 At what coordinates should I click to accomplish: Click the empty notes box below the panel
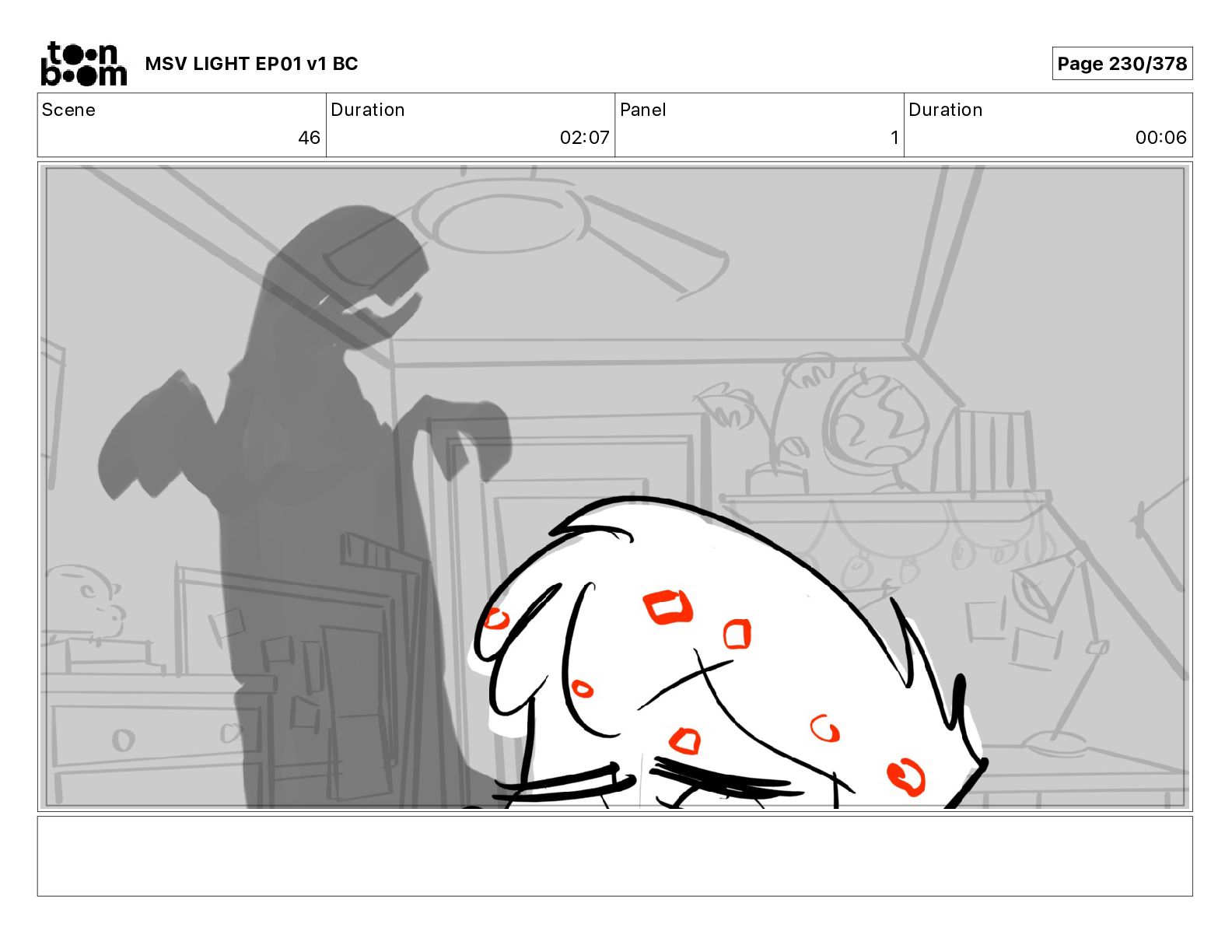point(614,856)
